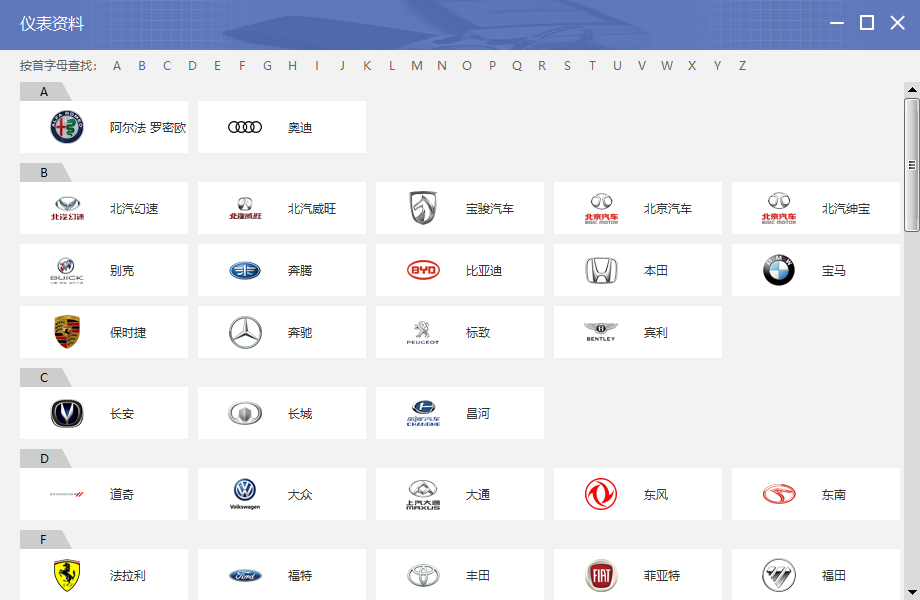
Task: Filter brands by letter H
Action: pyautogui.click(x=292, y=66)
